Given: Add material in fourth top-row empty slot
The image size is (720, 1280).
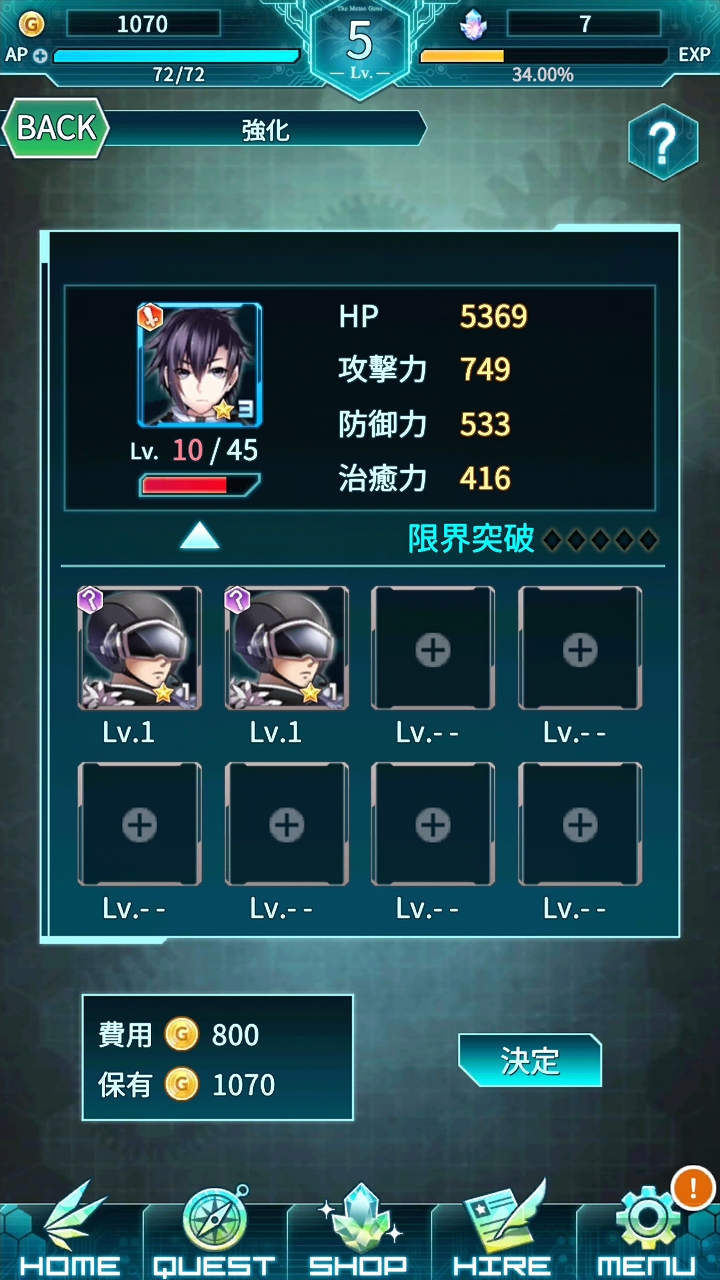Looking at the screenshot, I should click(580, 648).
